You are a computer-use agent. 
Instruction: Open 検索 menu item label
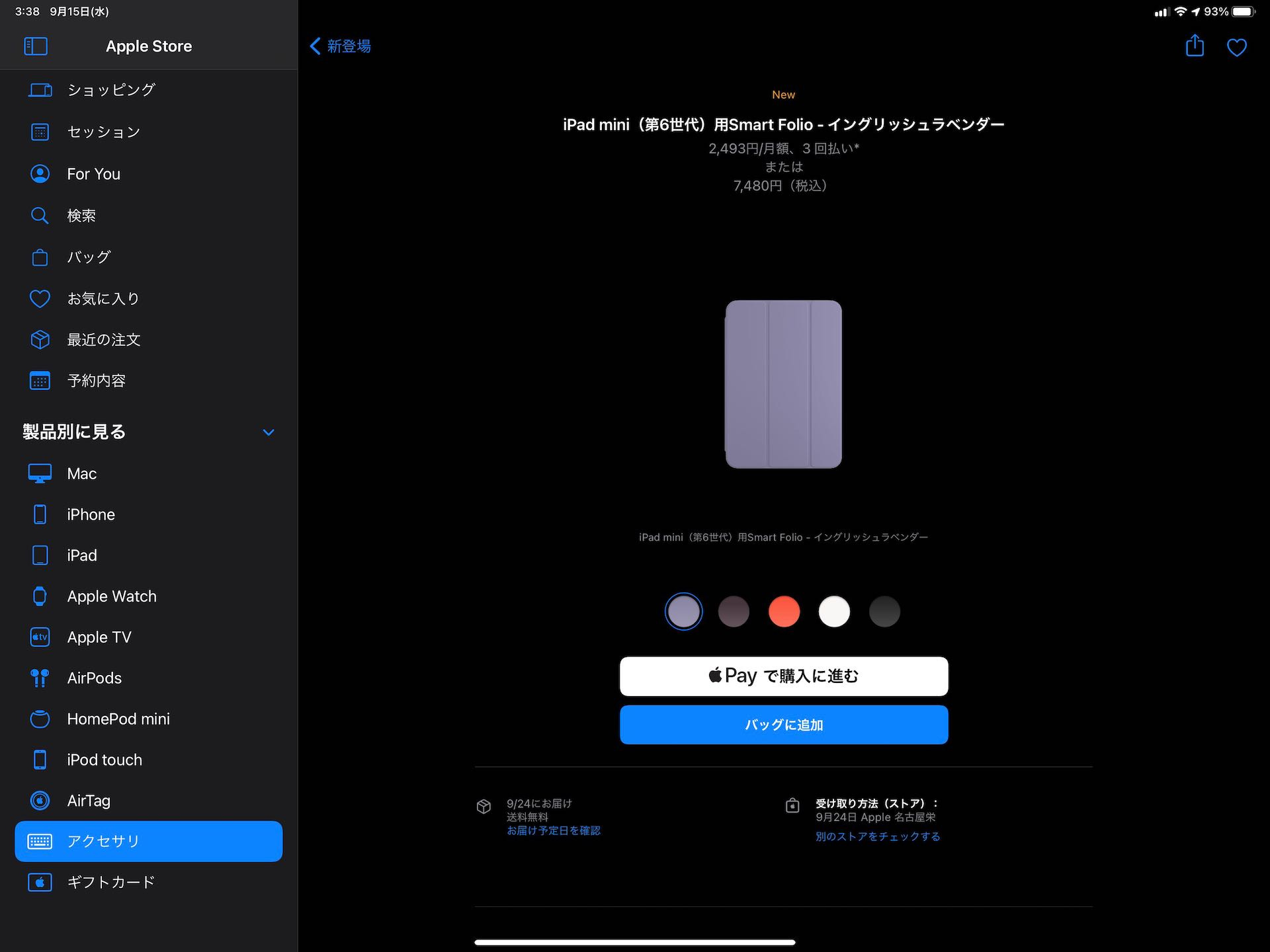click(81, 216)
